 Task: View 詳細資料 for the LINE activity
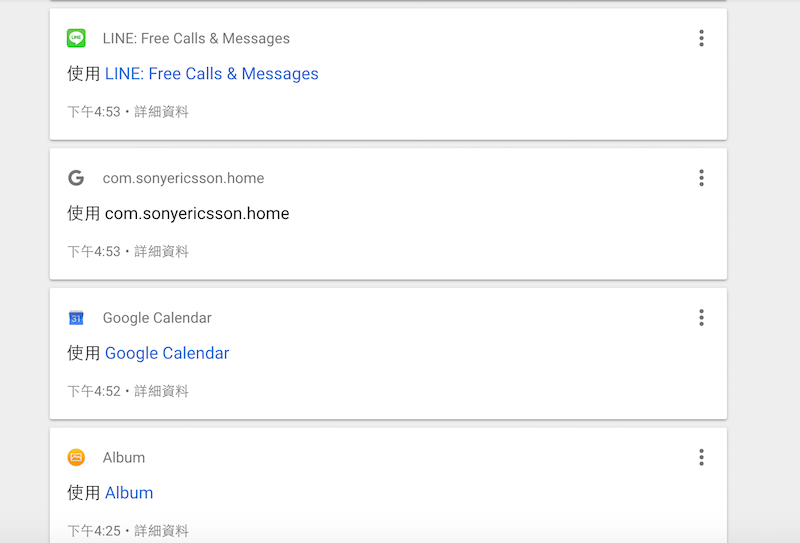point(161,112)
